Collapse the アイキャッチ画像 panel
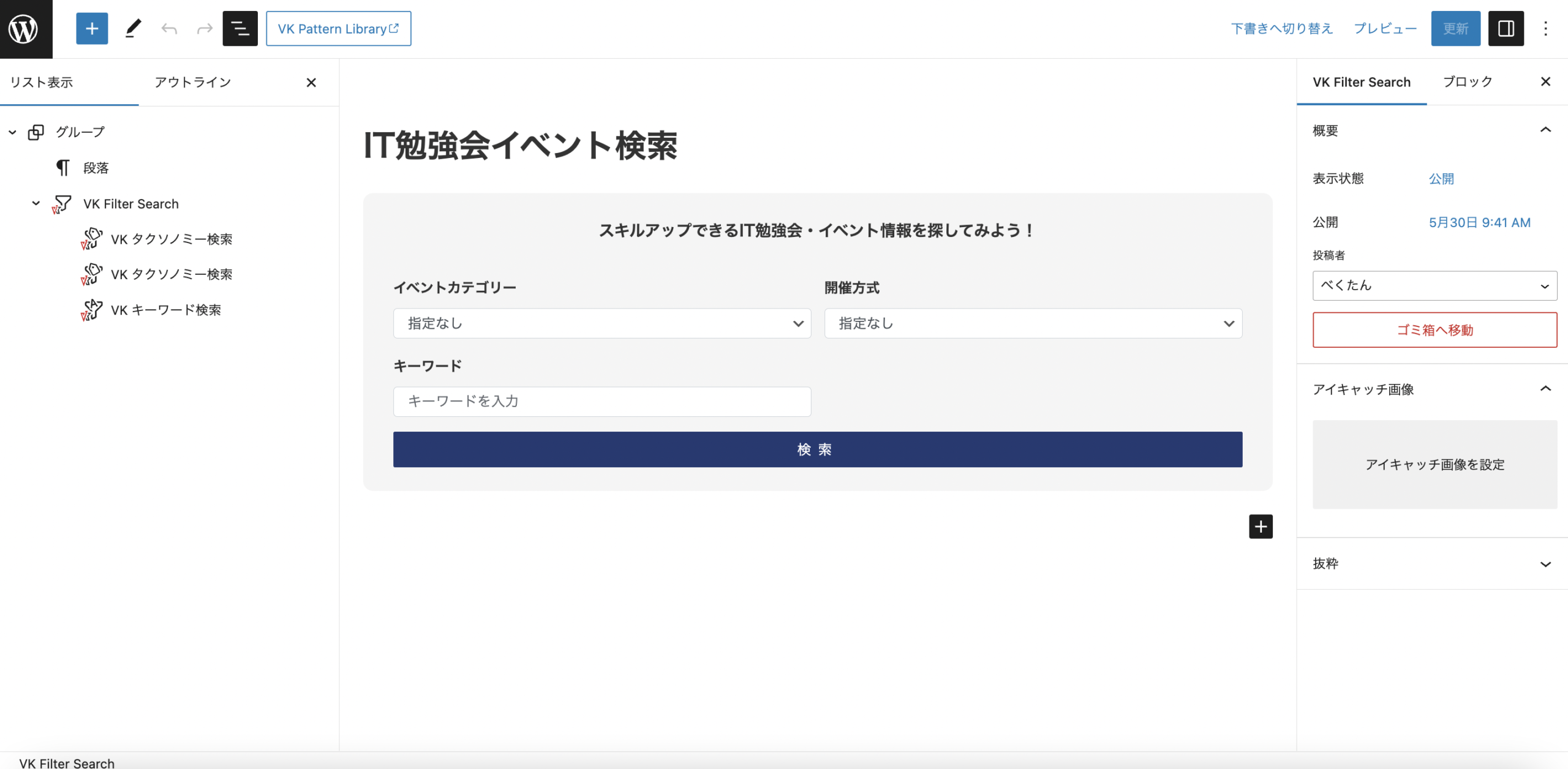Image resolution: width=1568 pixels, height=769 pixels. tap(1547, 388)
